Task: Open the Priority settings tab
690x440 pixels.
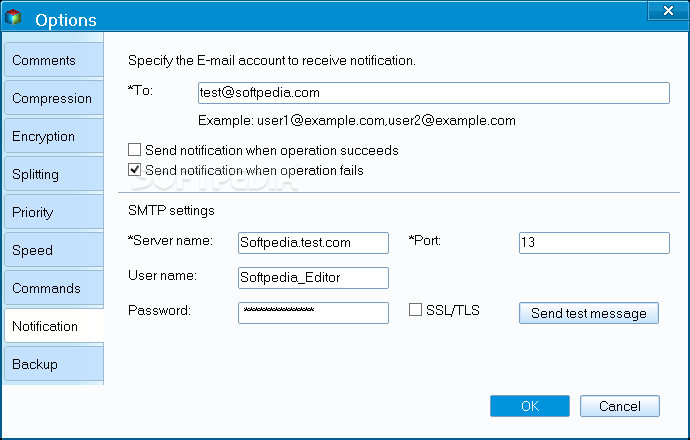Action: tap(54, 212)
